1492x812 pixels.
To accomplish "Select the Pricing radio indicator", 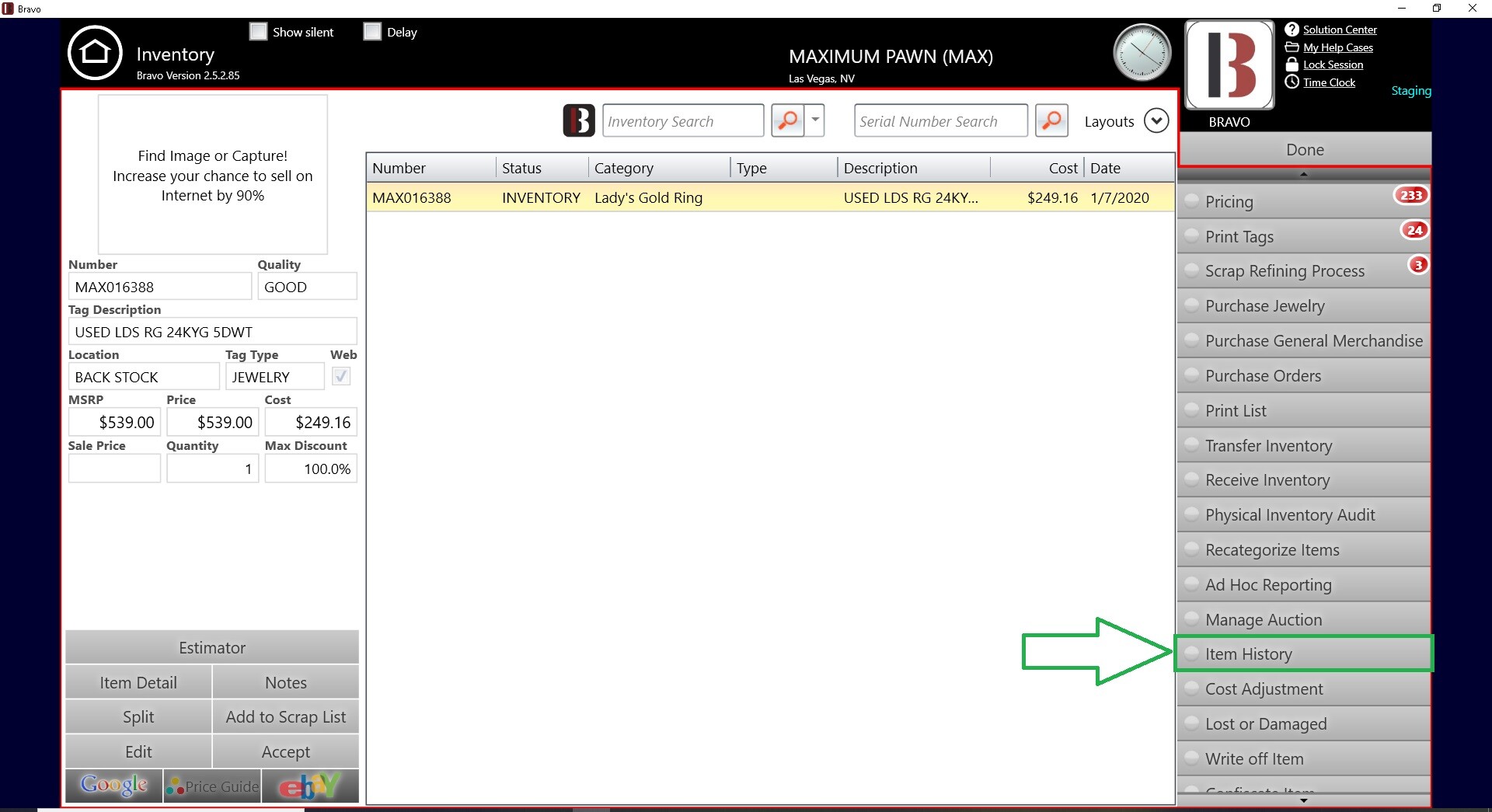I will (x=1191, y=201).
